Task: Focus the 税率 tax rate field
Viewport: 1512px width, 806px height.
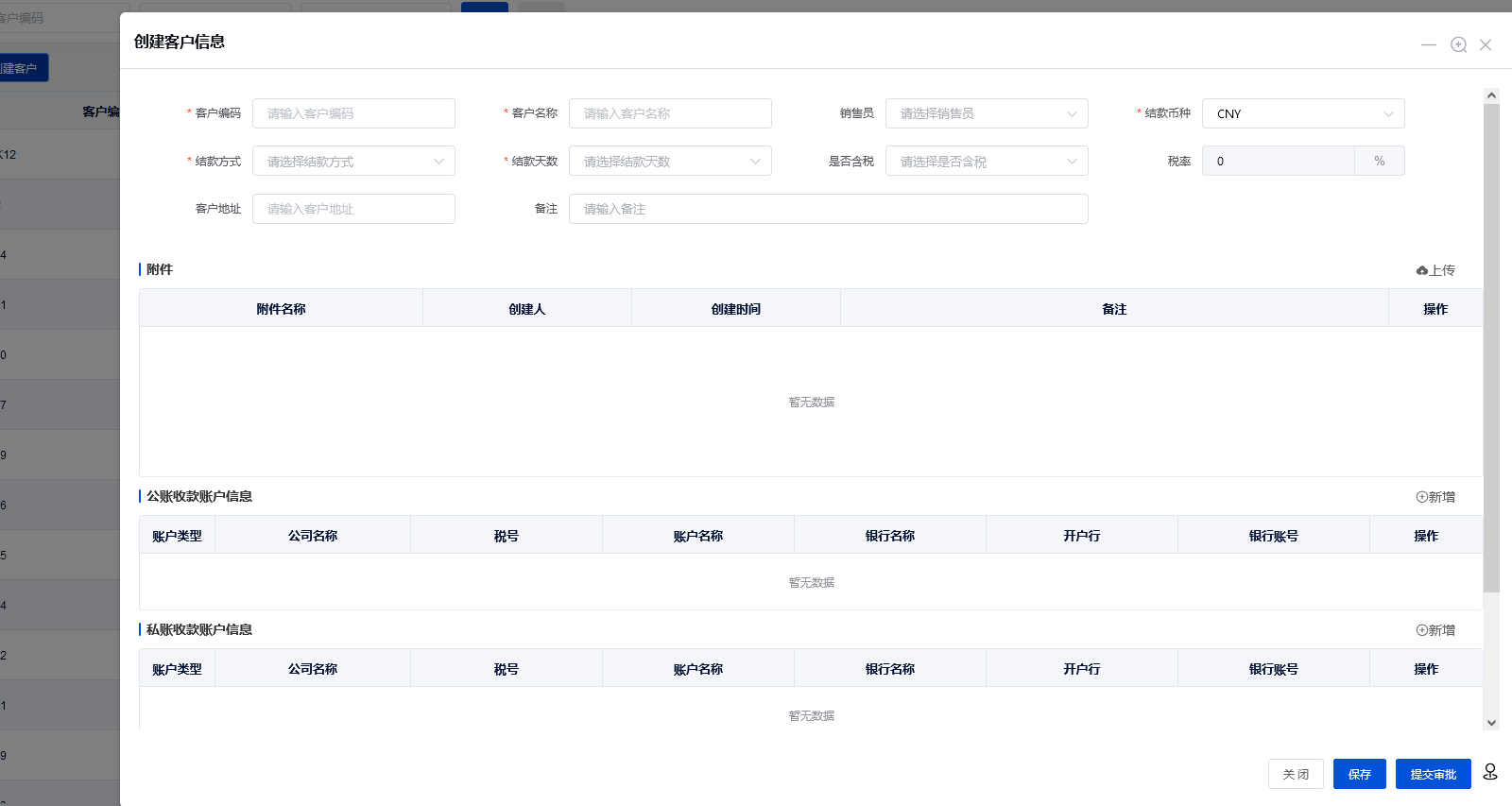Action: [x=1279, y=161]
